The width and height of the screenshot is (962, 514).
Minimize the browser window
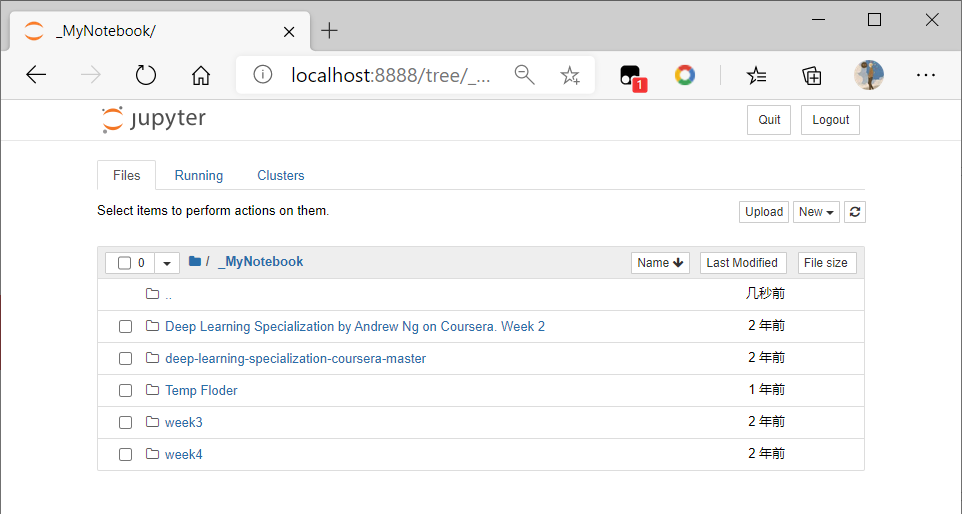[x=818, y=20]
